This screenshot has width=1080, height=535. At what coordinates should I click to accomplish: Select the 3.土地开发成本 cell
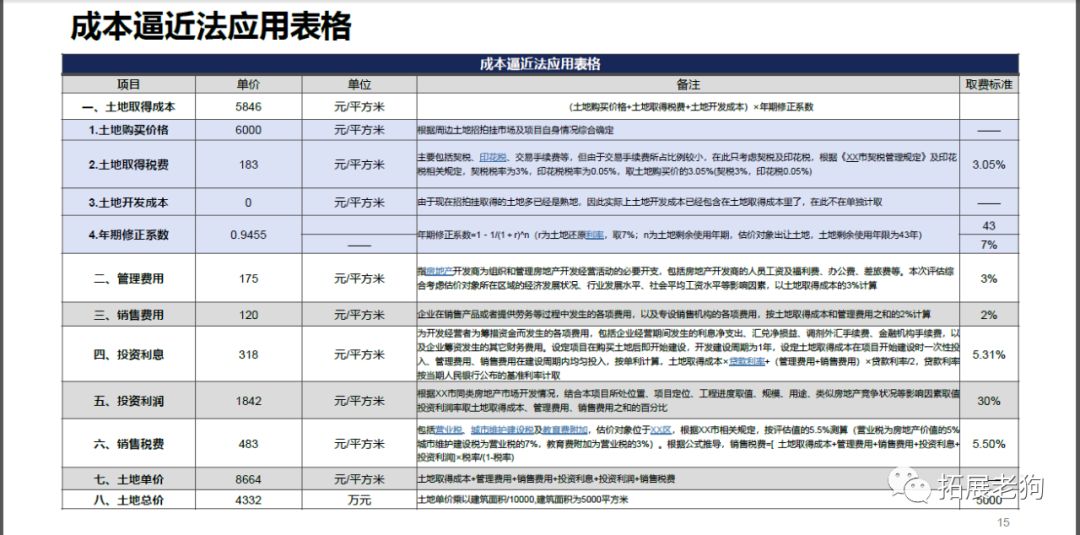[x=129, y=202]
